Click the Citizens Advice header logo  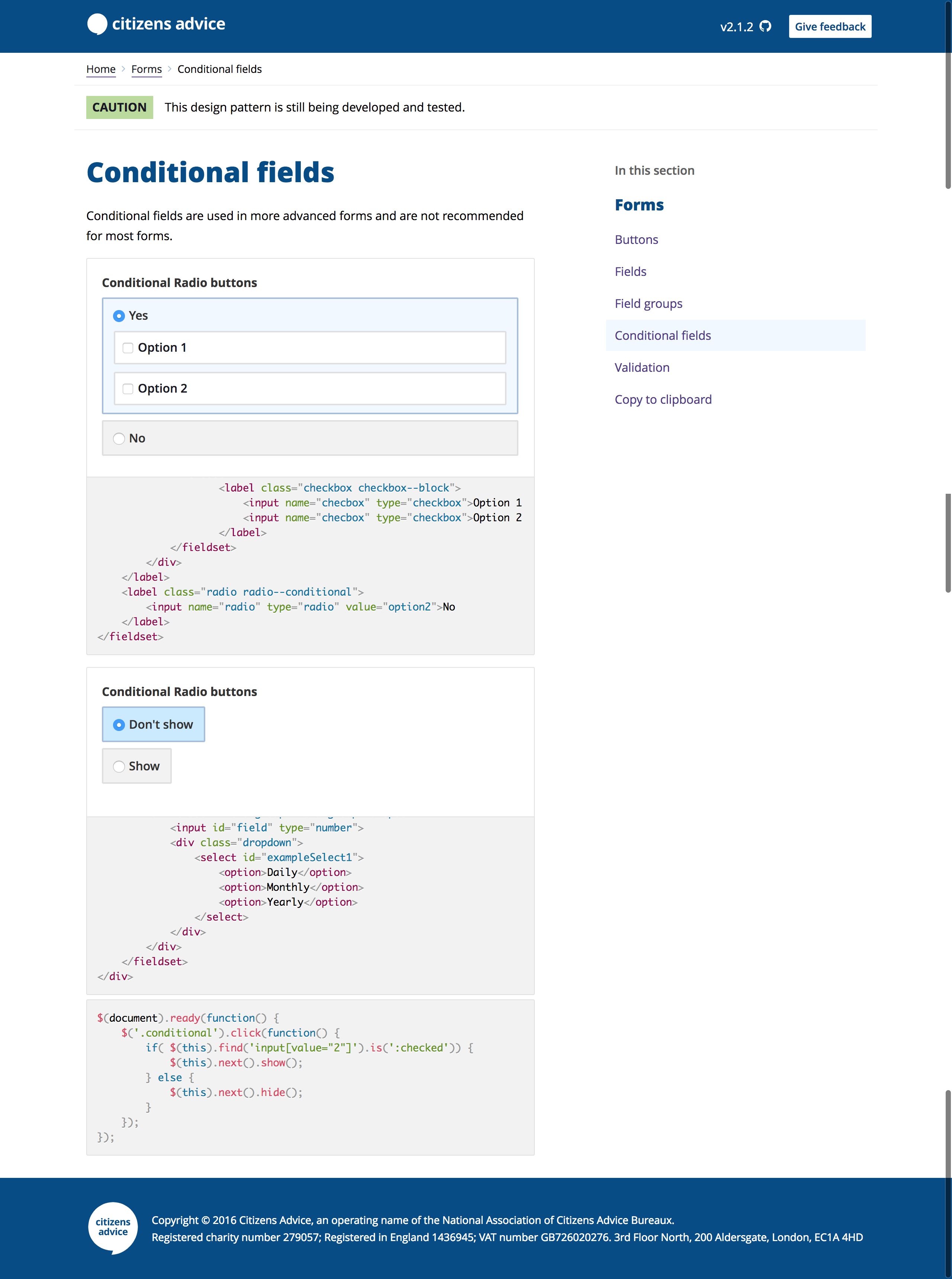tap(155, 24)
